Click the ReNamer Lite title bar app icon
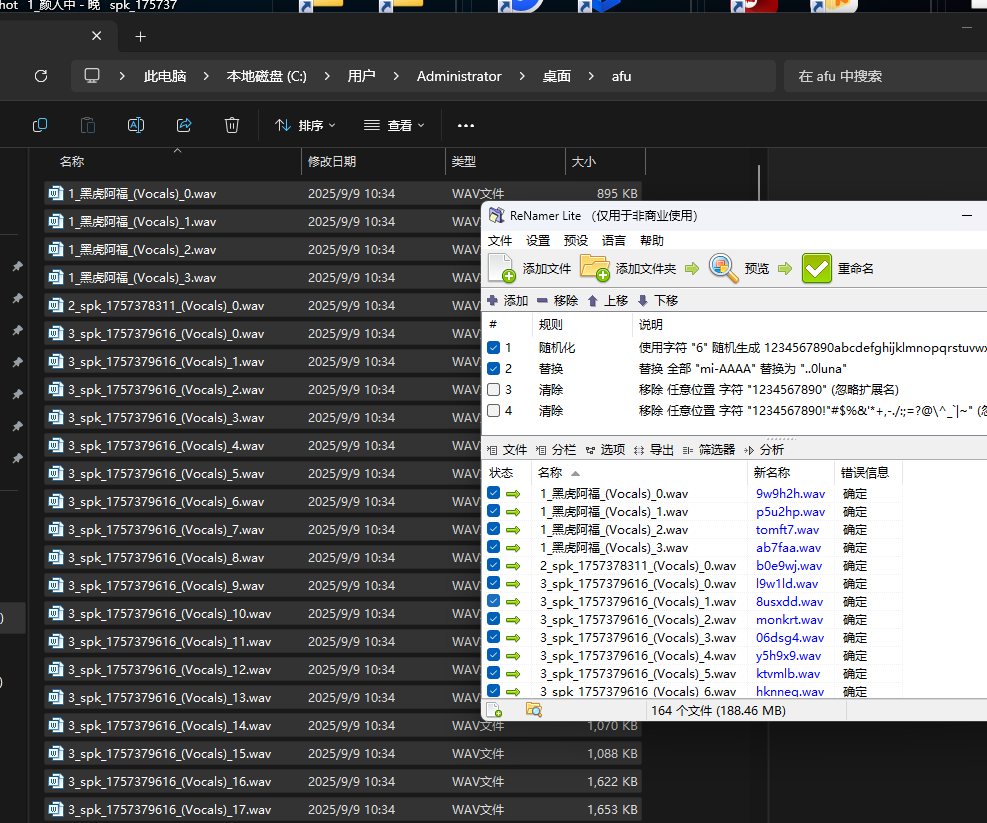This screenshot has height=823, width=987. [x=497, y=215]
